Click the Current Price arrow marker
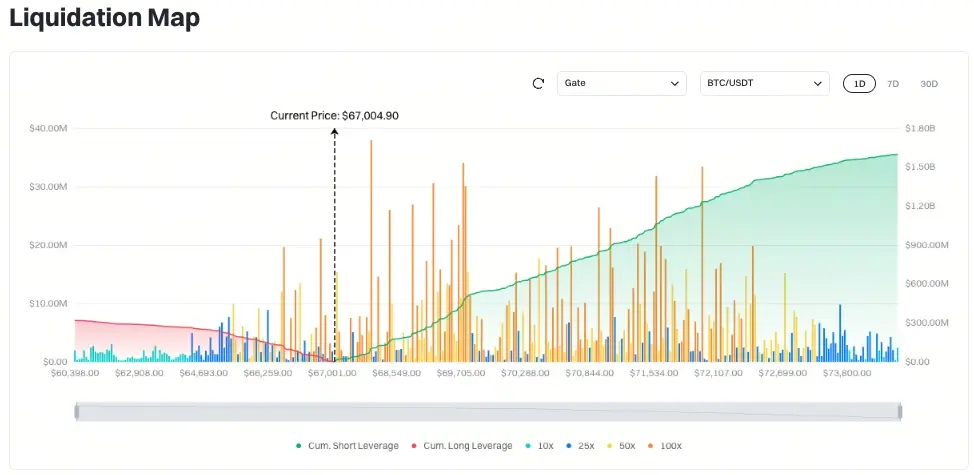 [334, 132]
